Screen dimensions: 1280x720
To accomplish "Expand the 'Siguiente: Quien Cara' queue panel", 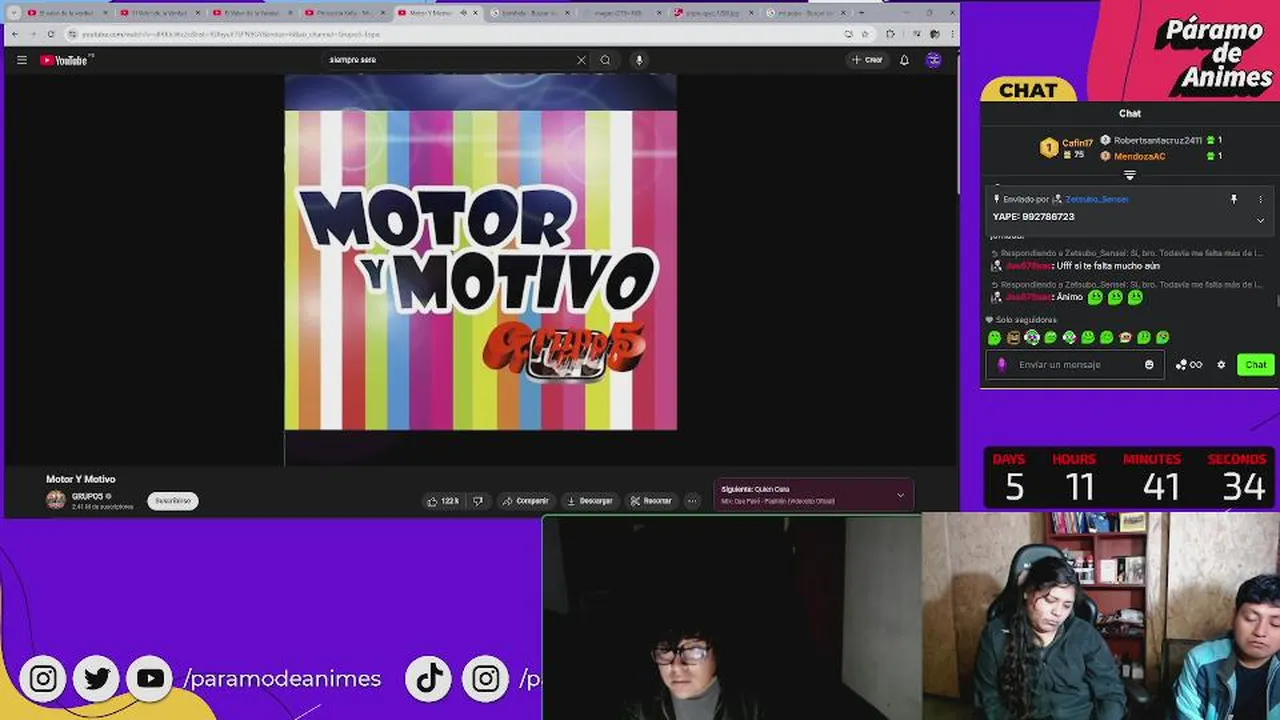I will [900, 495].
